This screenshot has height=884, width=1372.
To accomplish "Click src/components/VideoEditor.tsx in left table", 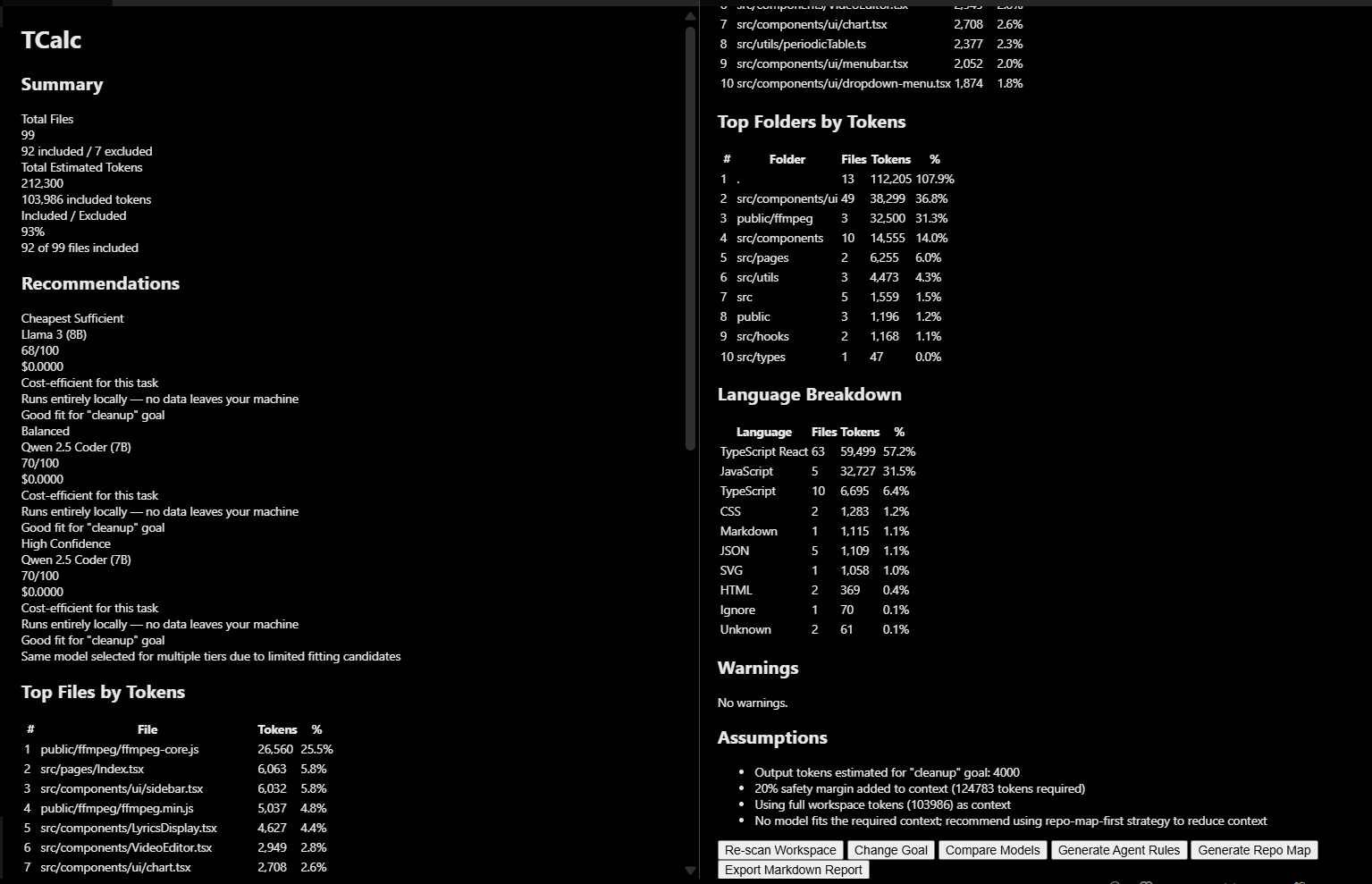I will tap(180, 847).
